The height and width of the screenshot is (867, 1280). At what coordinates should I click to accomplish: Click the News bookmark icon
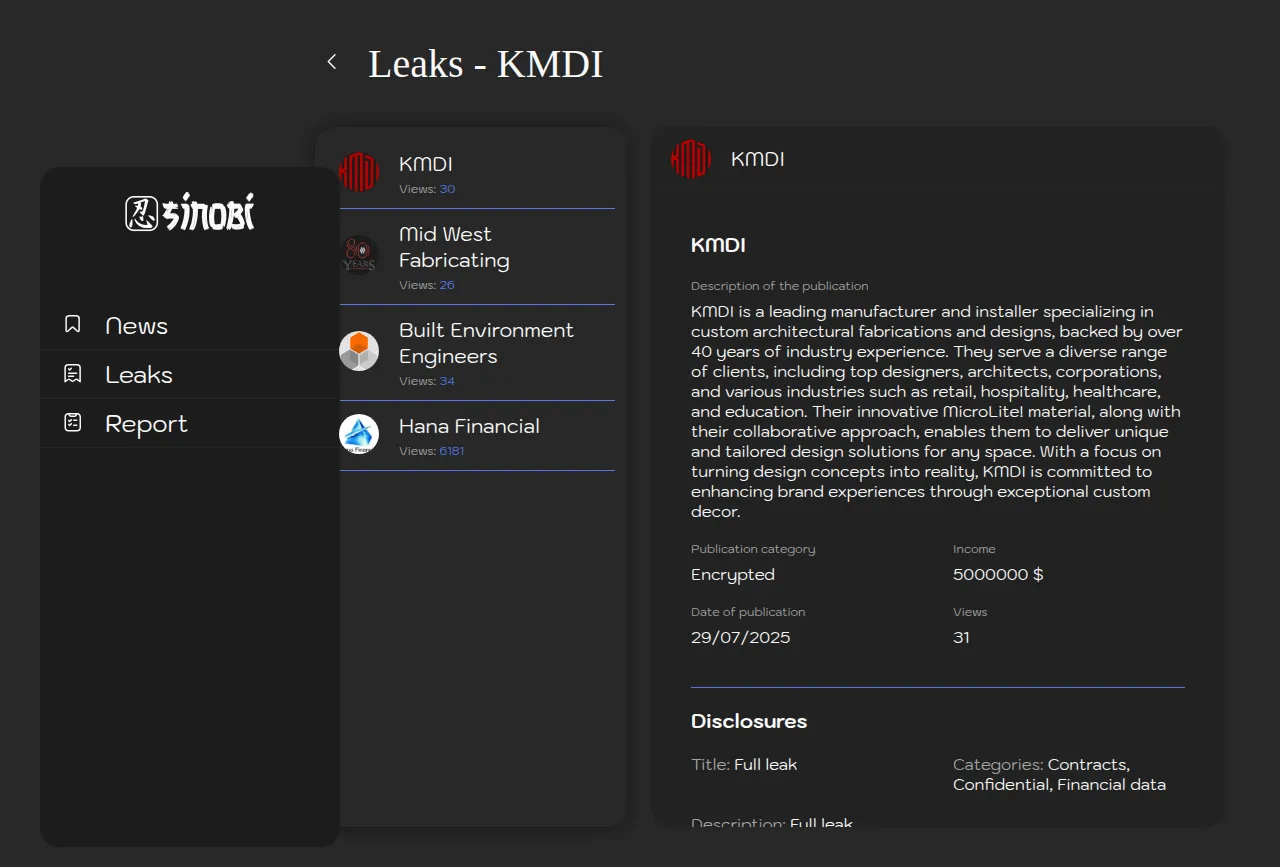[73, 325]
